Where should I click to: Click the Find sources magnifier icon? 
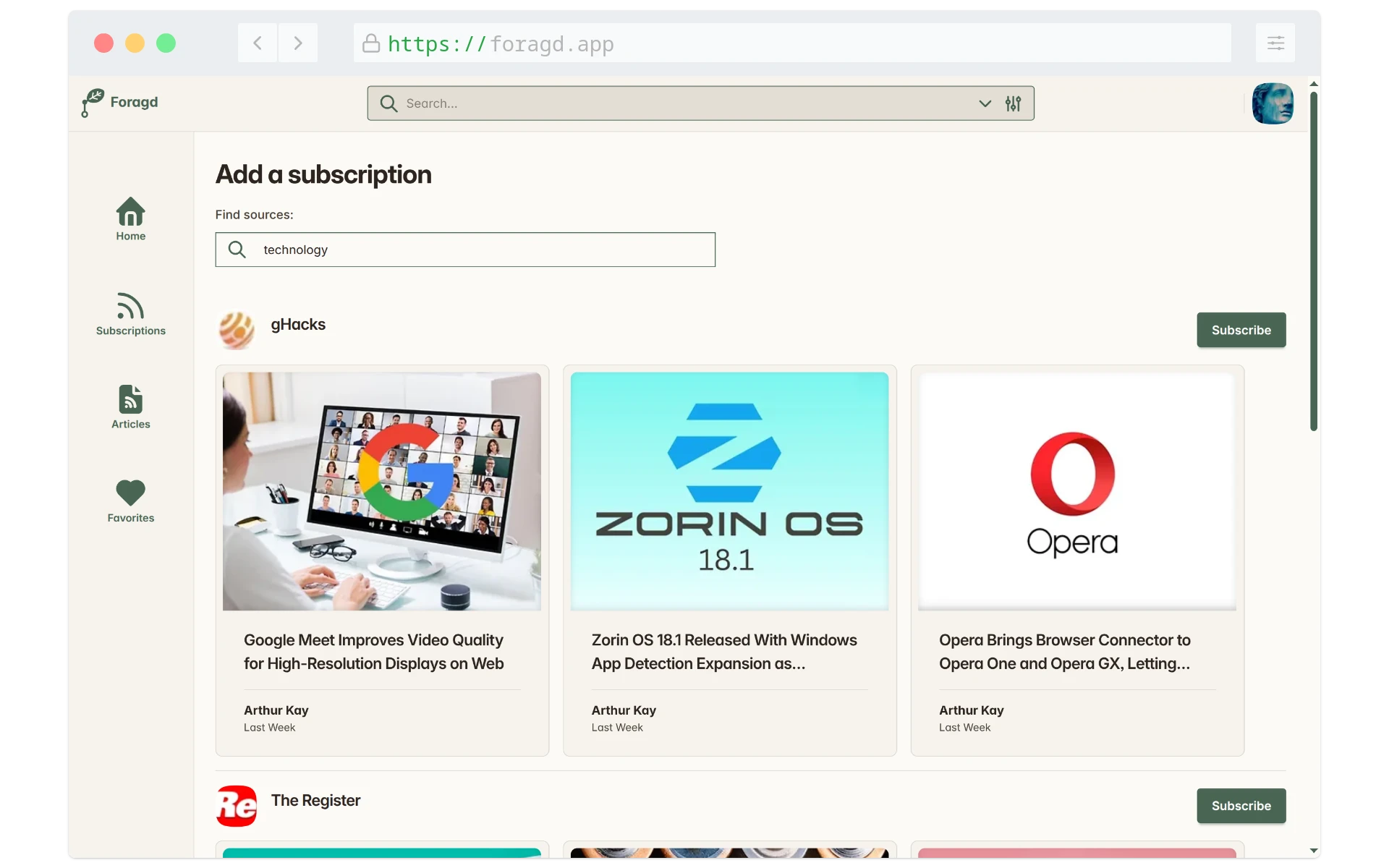coord(237,250)
